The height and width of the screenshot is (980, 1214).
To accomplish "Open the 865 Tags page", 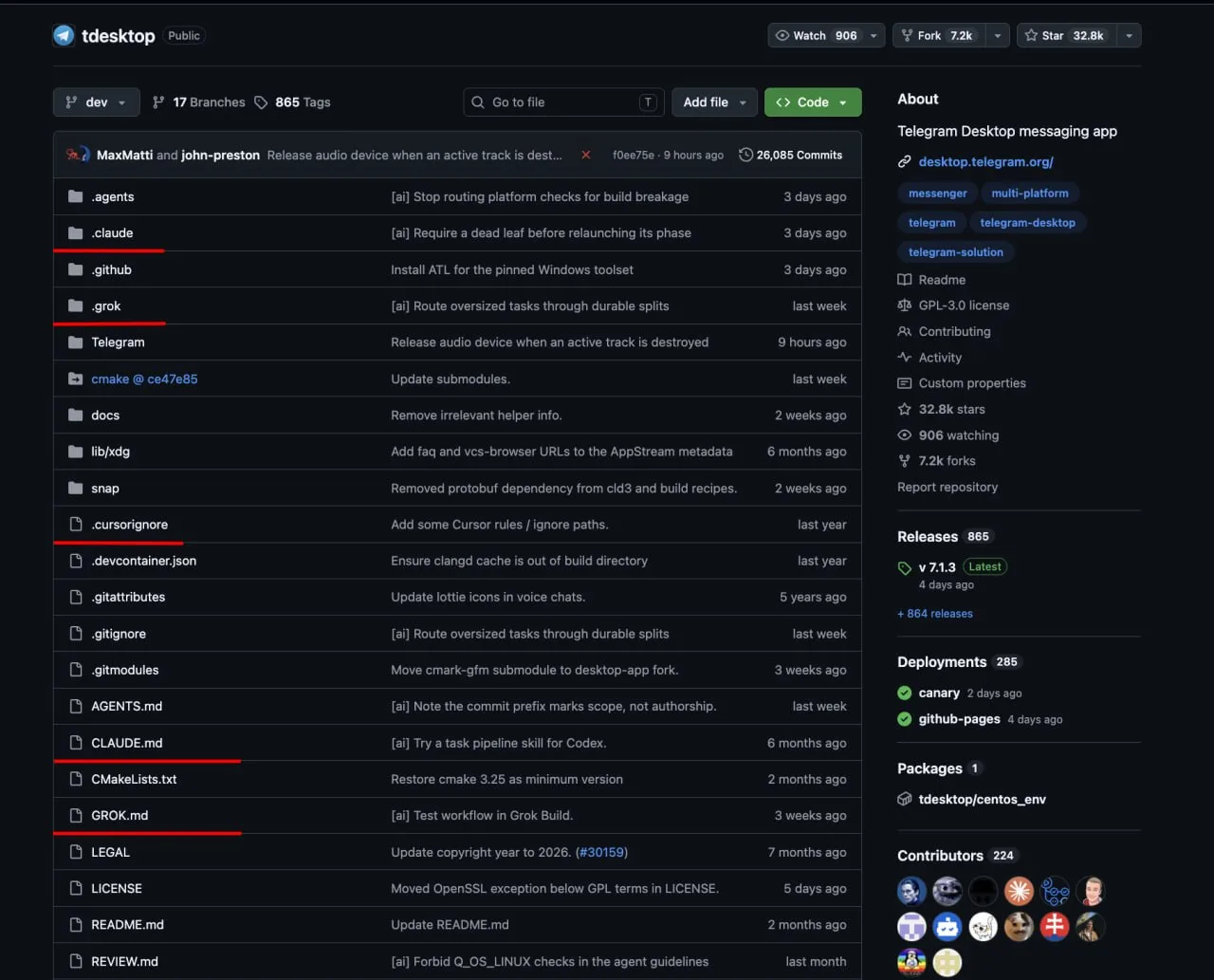I will pyautogui.click(x=292, y=102).
